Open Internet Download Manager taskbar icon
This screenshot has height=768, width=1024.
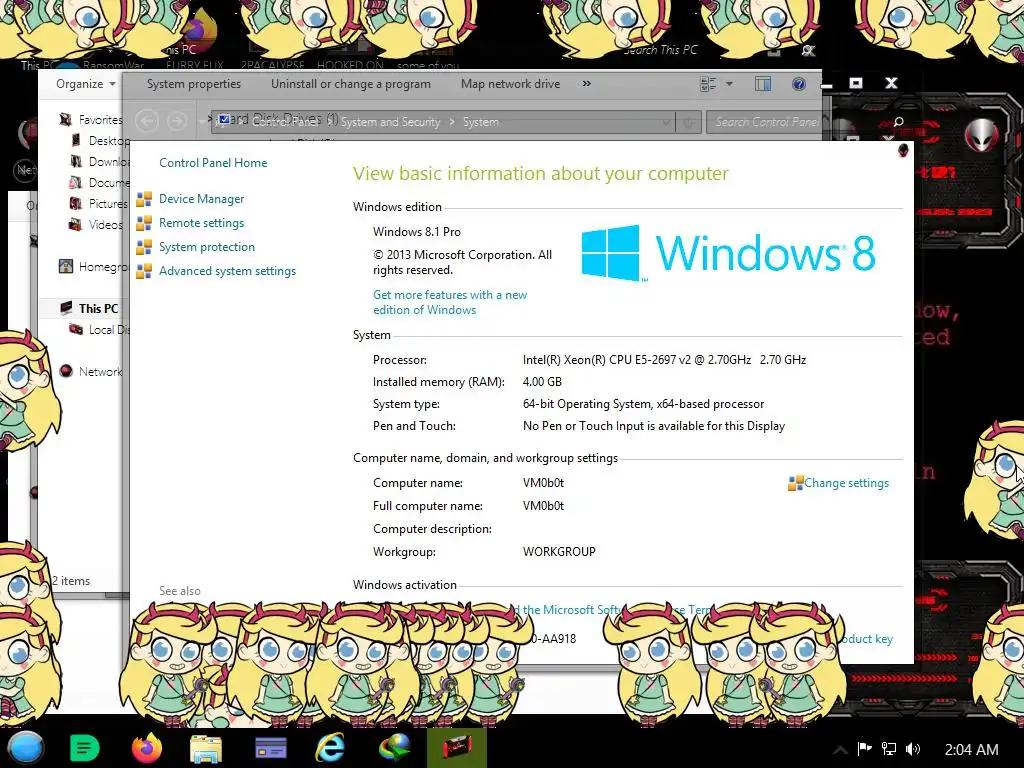(394, 748)
